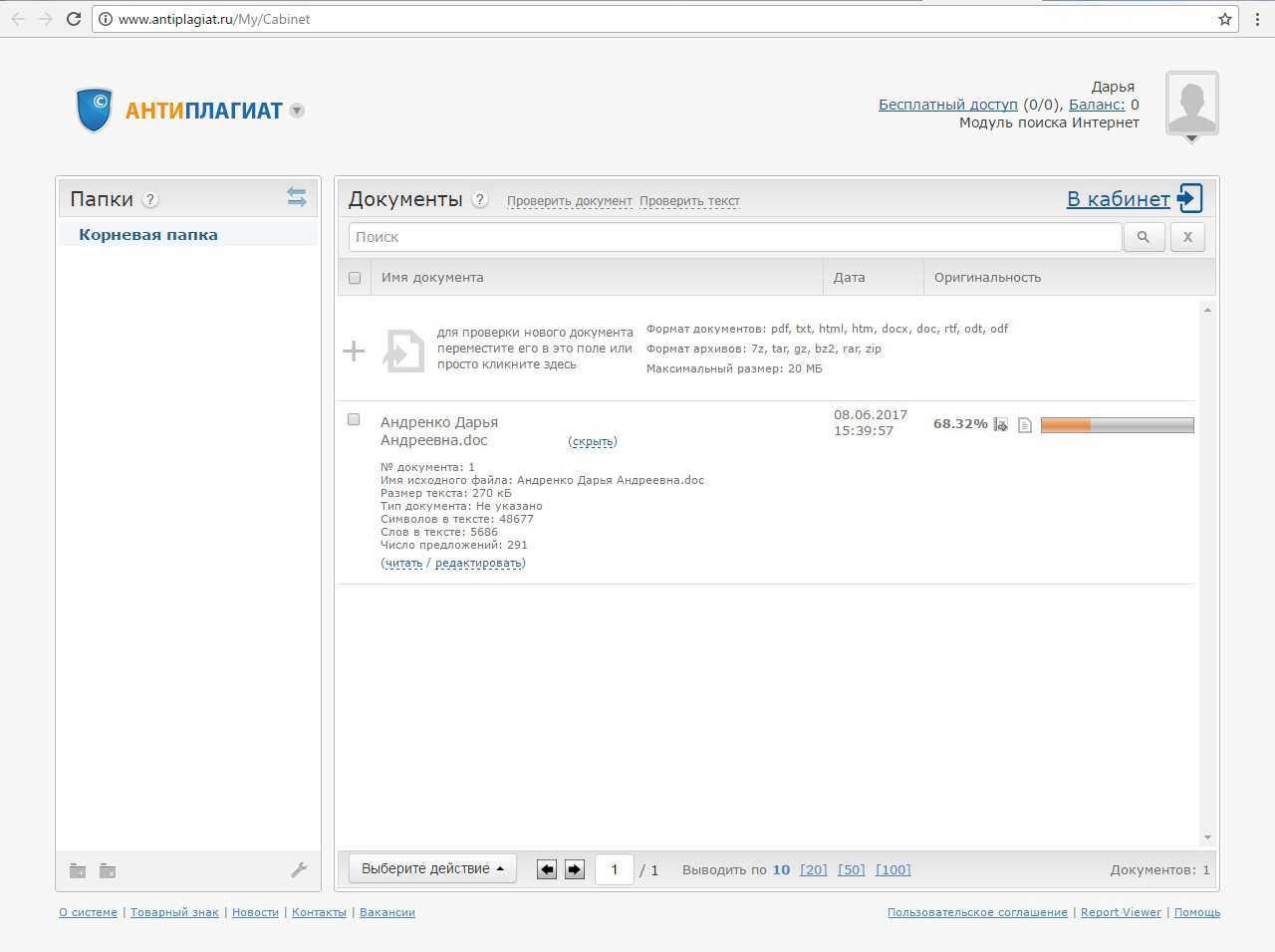Open the Выберите действие dropdown
Screen dimensions: 1275x952
pos(431,868)
